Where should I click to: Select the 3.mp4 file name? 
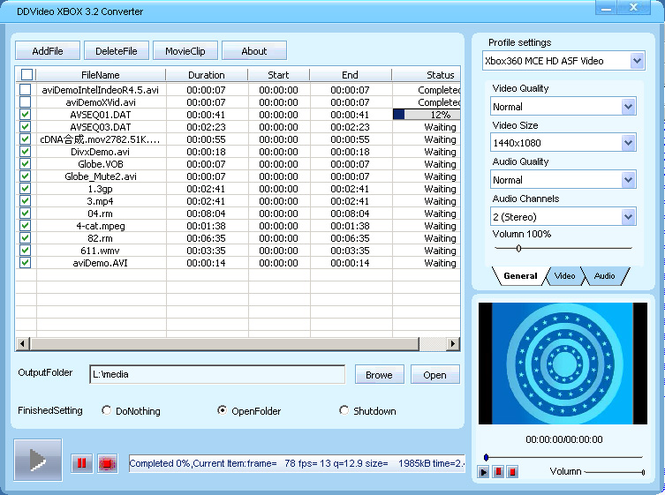(100, 201)
